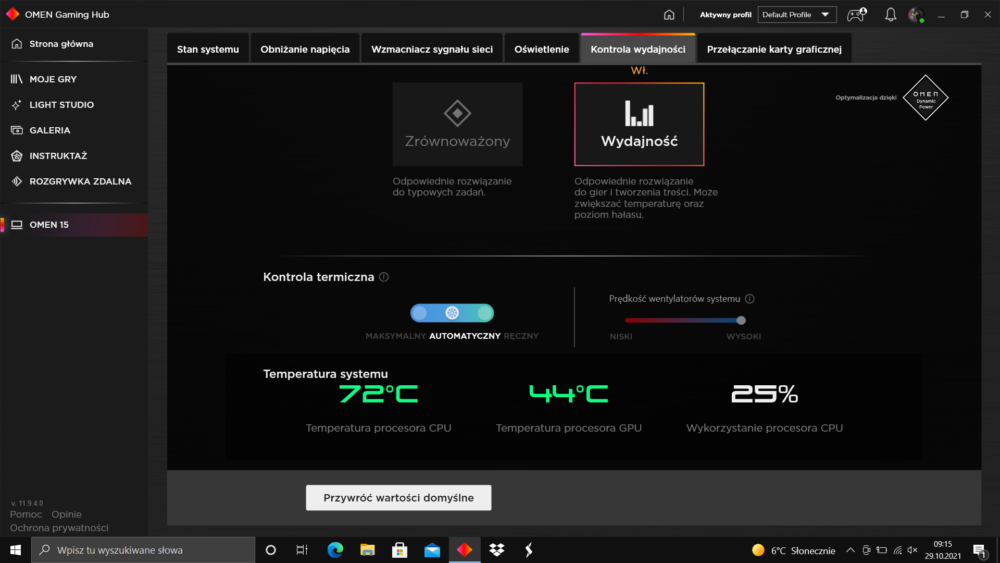Image resolution: width=1000 pixels, height=563 pixels.
Task: Open File Explorer from the taskbar
Action: point(367,550)
